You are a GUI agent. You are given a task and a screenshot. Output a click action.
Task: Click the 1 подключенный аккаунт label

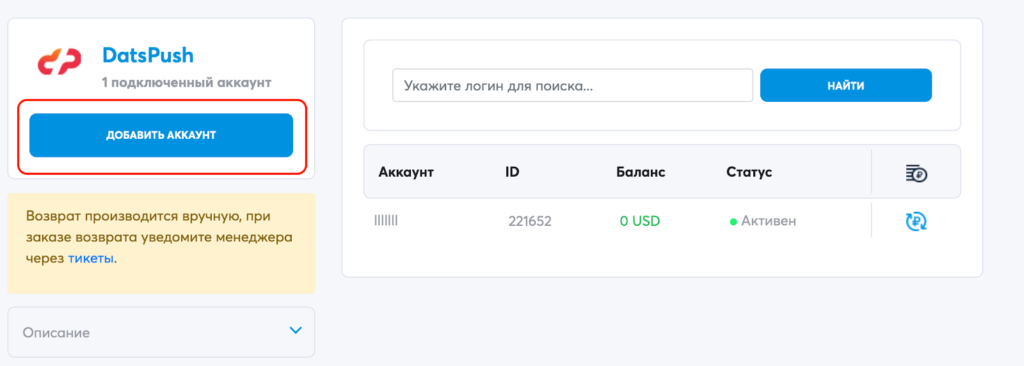(186, 83)
